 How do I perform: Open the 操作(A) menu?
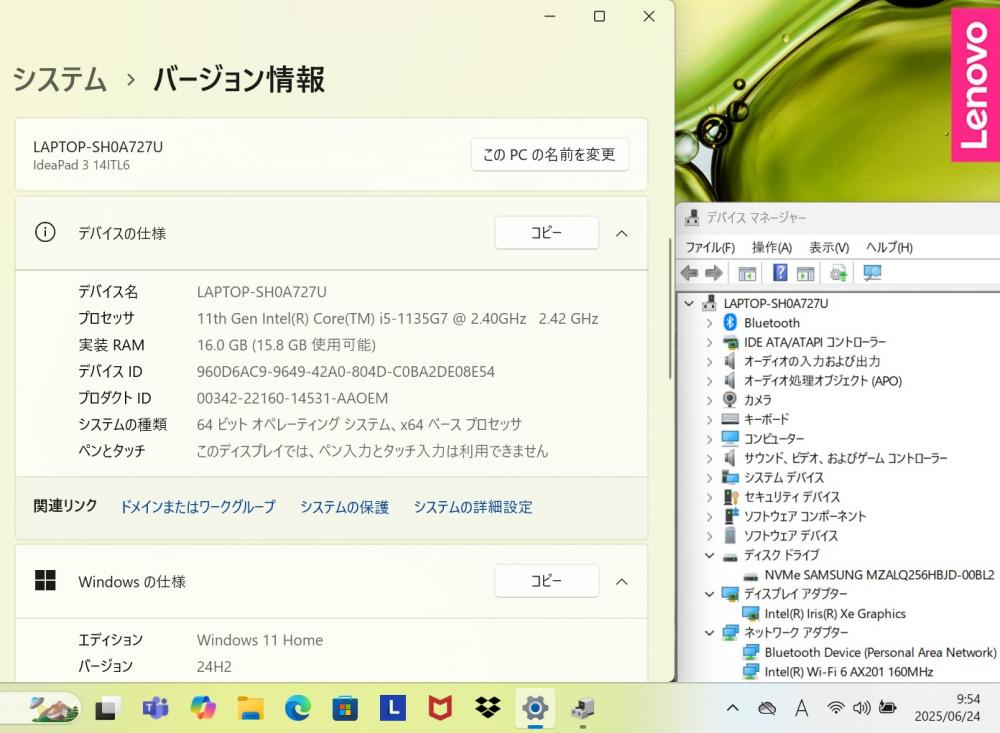pyautogui.click(x=772, y=248)
